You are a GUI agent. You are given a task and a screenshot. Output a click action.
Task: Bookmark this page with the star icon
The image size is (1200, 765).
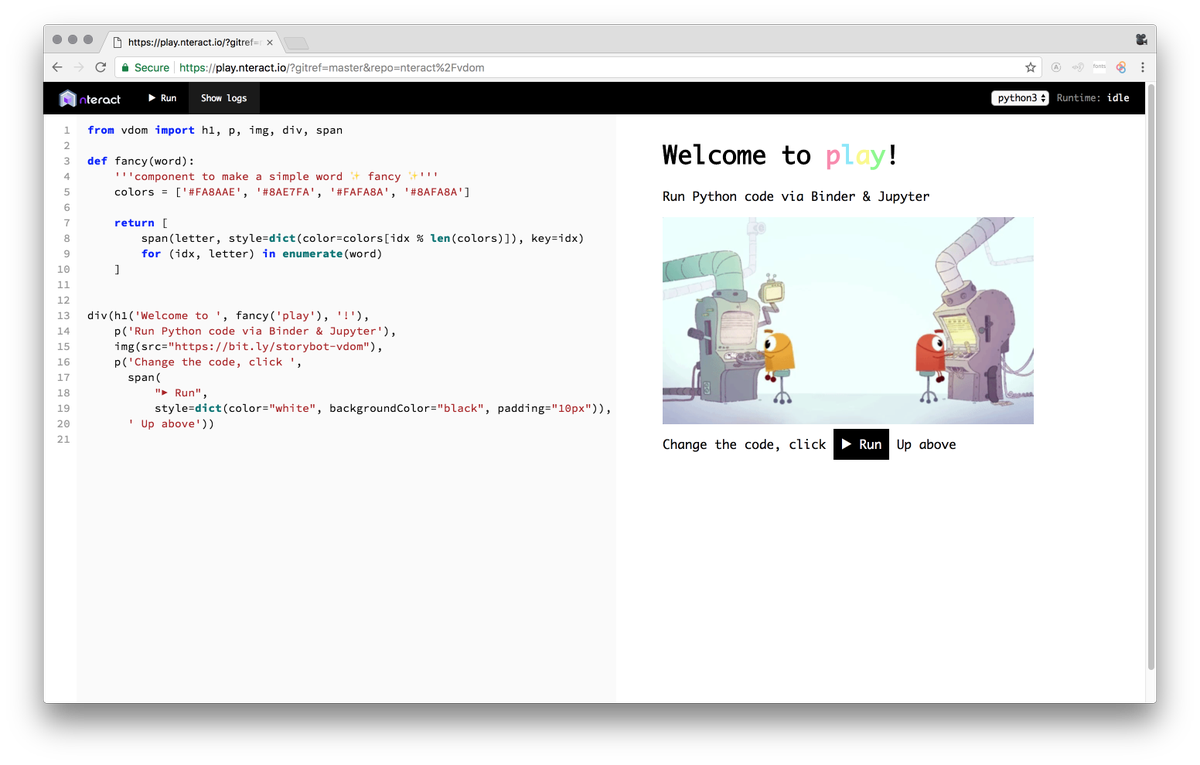(1030, 67)
